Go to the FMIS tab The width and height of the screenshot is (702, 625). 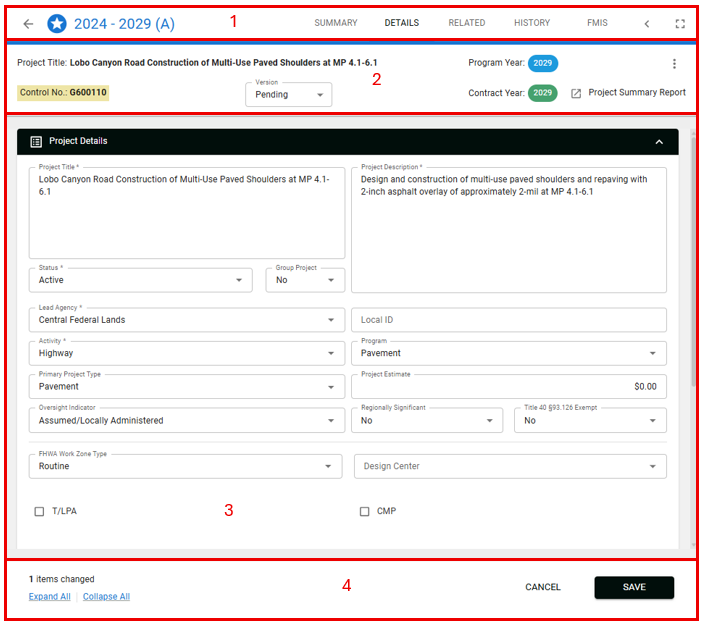point(597,23)
